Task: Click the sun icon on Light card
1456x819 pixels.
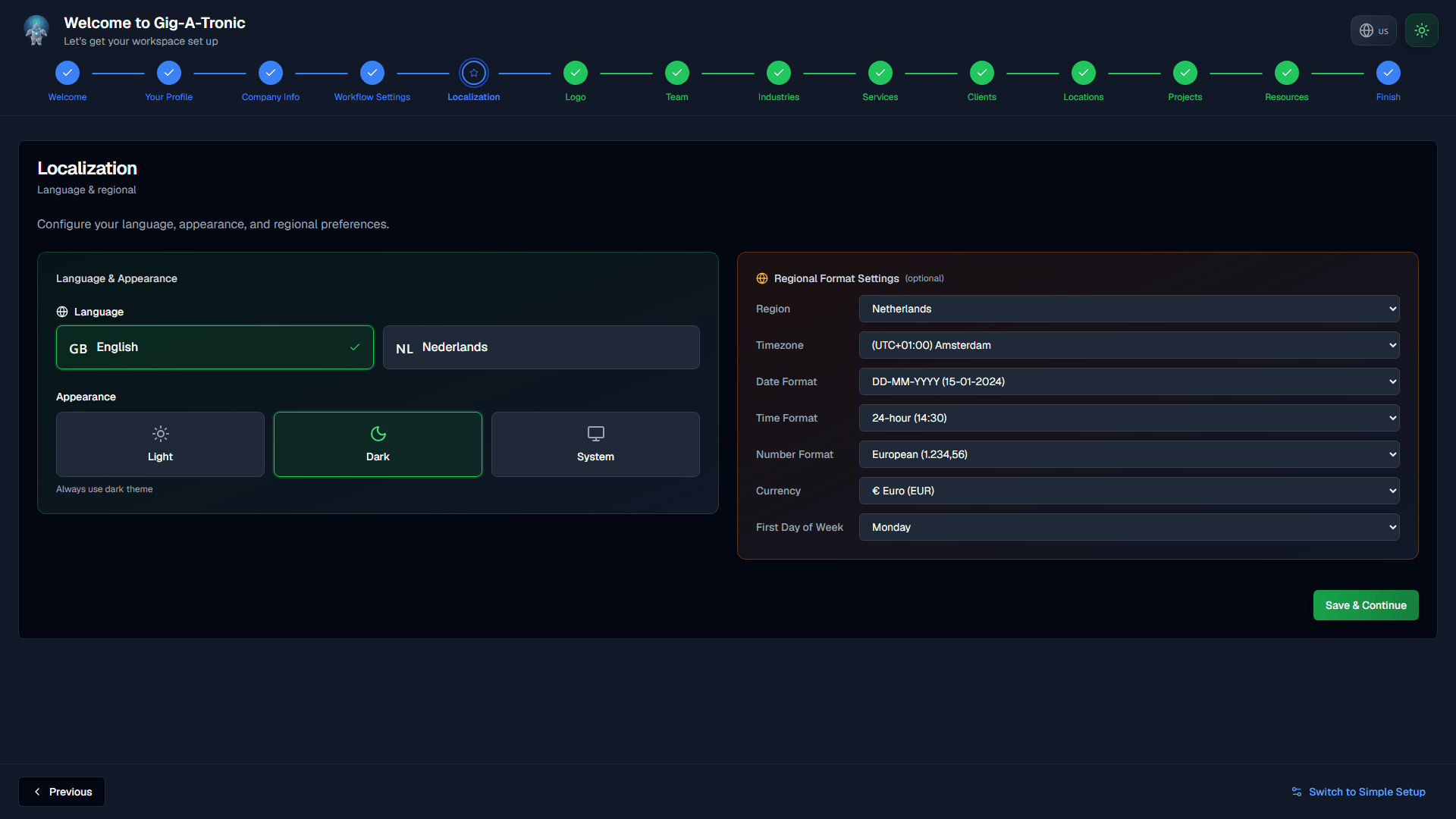Action: [x=160, y=434]
